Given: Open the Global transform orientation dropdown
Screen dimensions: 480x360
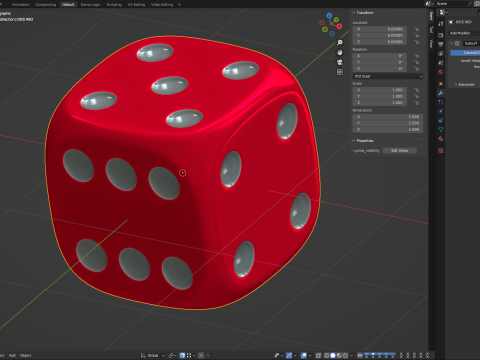Looking at the screenshot, I should point(152,355).
